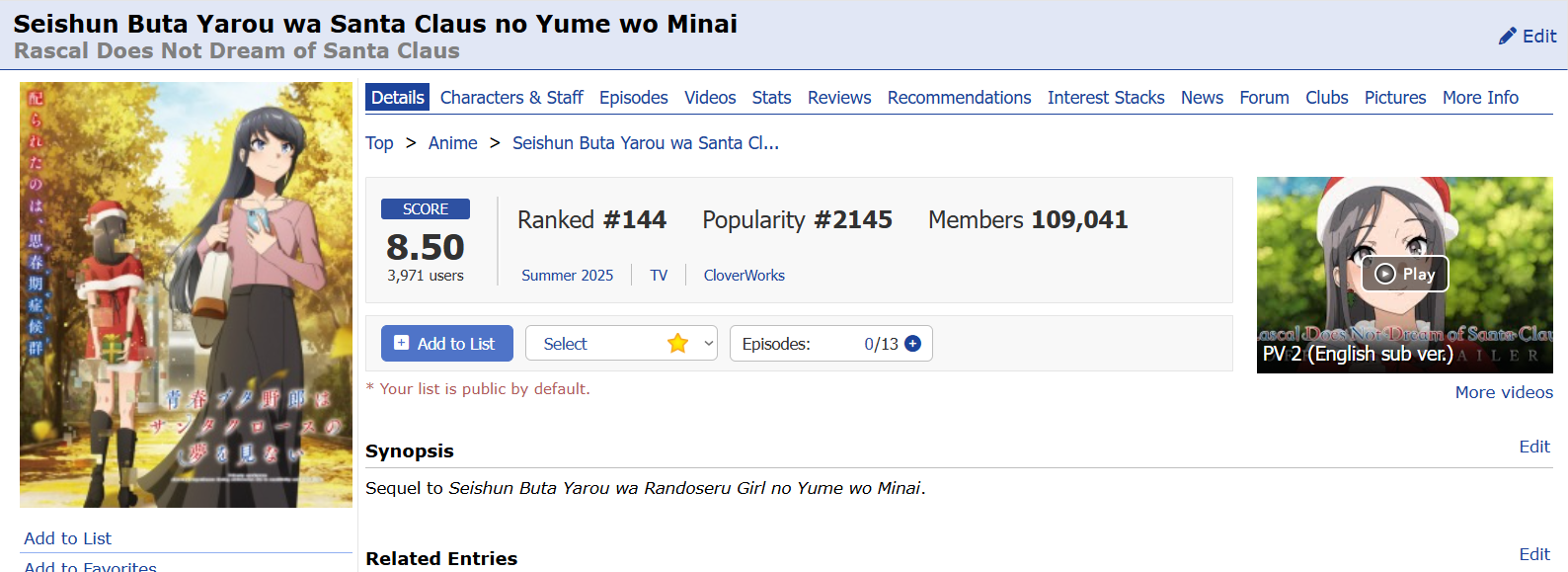Screen dimensions: 1568x572
Task: Click the list is public notice
Action: tap(478, 389)
